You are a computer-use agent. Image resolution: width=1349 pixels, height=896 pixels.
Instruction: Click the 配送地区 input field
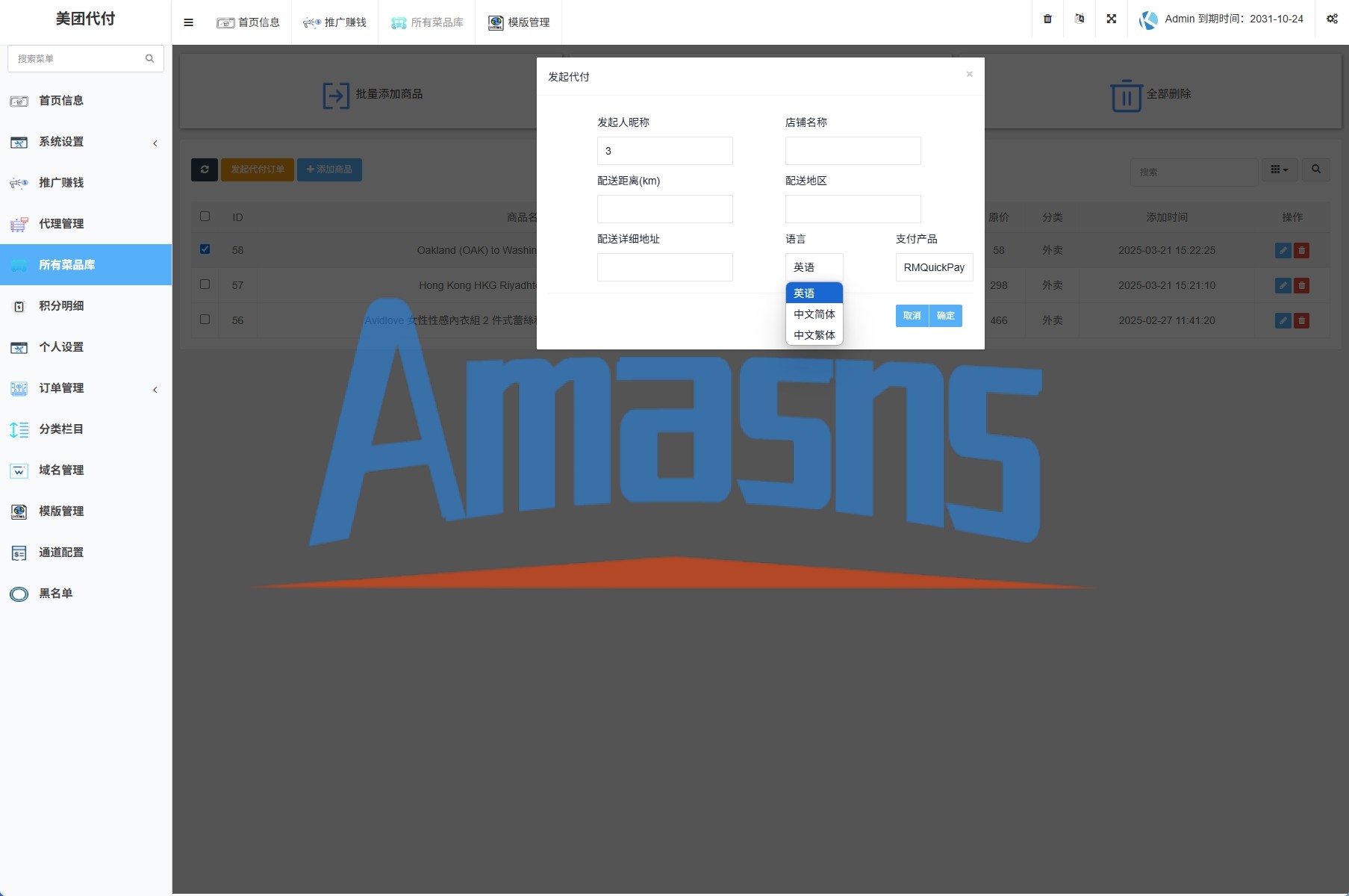[x=853, y=209]
